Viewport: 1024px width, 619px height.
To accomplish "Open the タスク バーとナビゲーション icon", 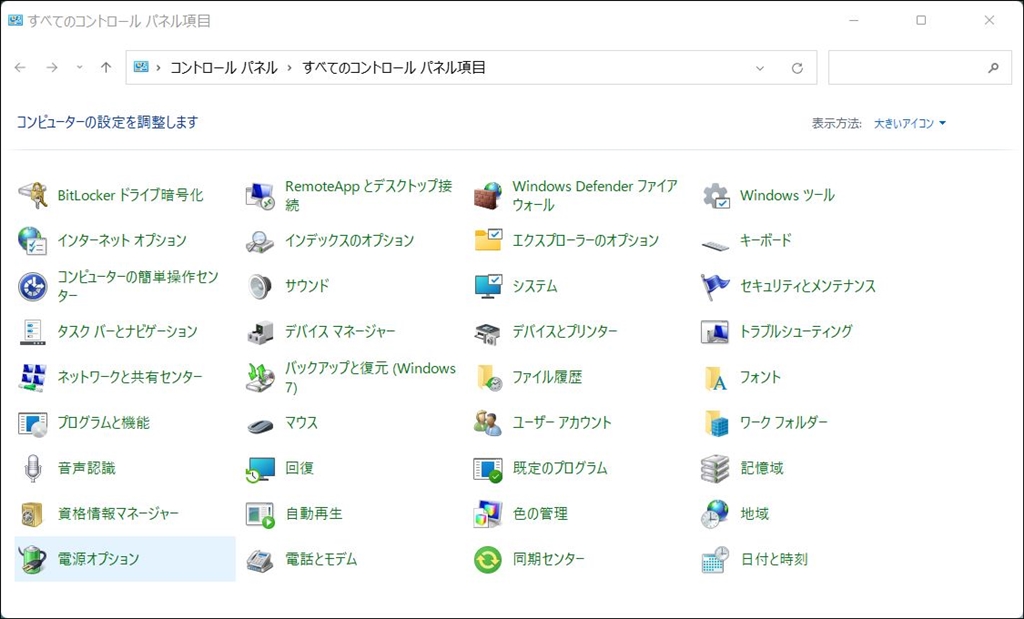I will click(x=32, y=332).
